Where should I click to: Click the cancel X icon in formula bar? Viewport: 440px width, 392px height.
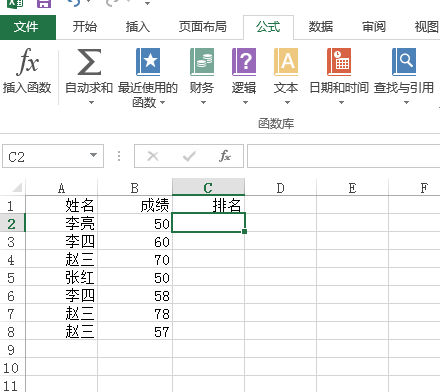pos(153,156)
